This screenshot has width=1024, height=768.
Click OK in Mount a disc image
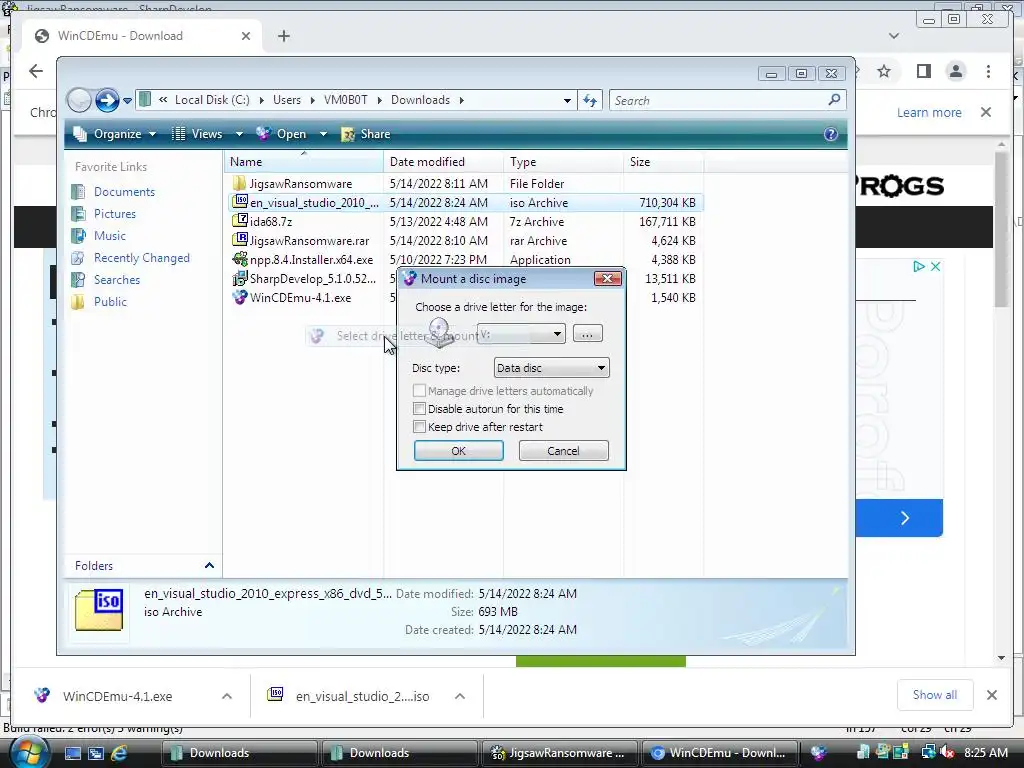[x=458, y=451]
